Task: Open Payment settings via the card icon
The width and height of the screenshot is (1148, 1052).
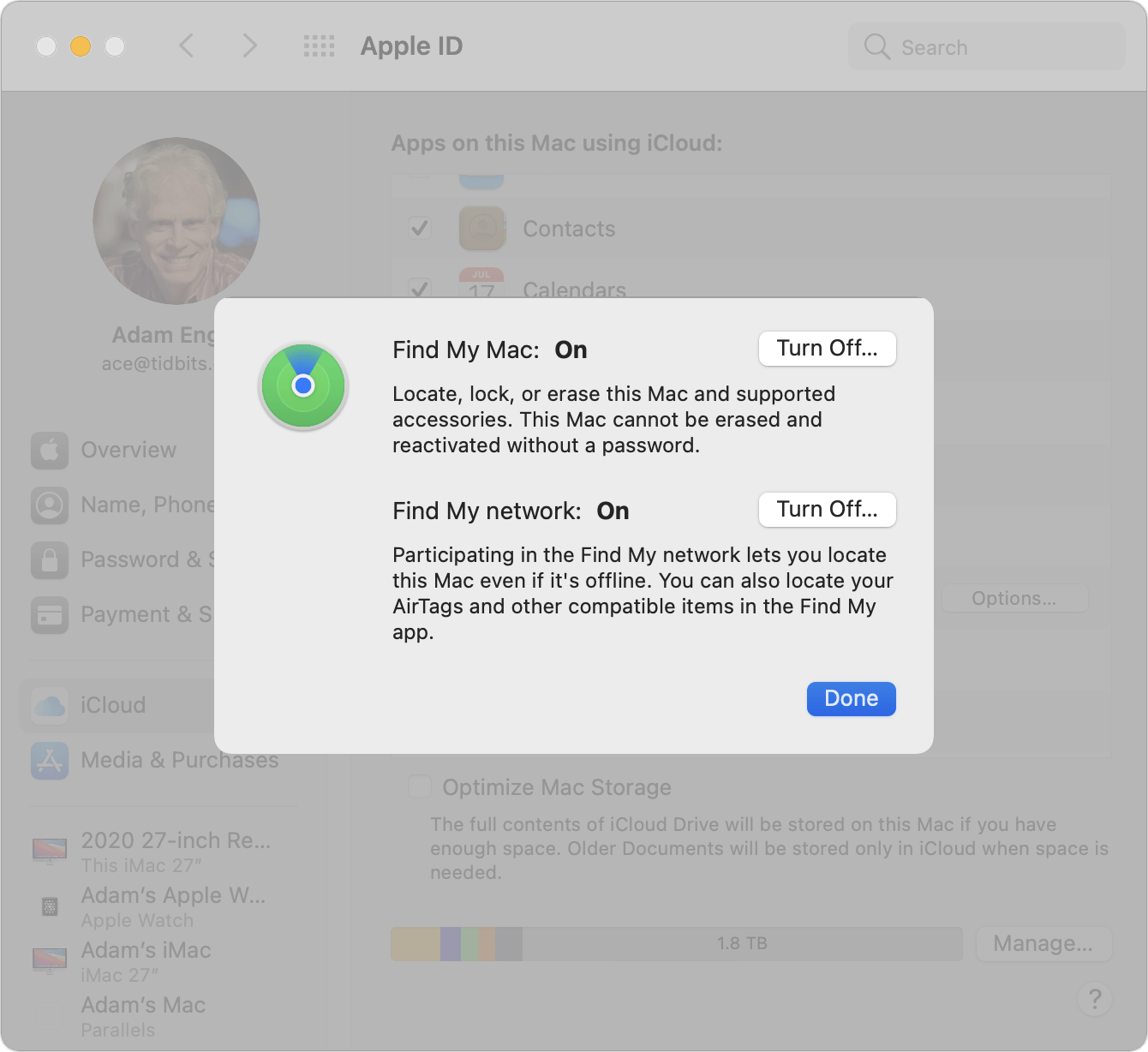Action: [x=50, y=615]
